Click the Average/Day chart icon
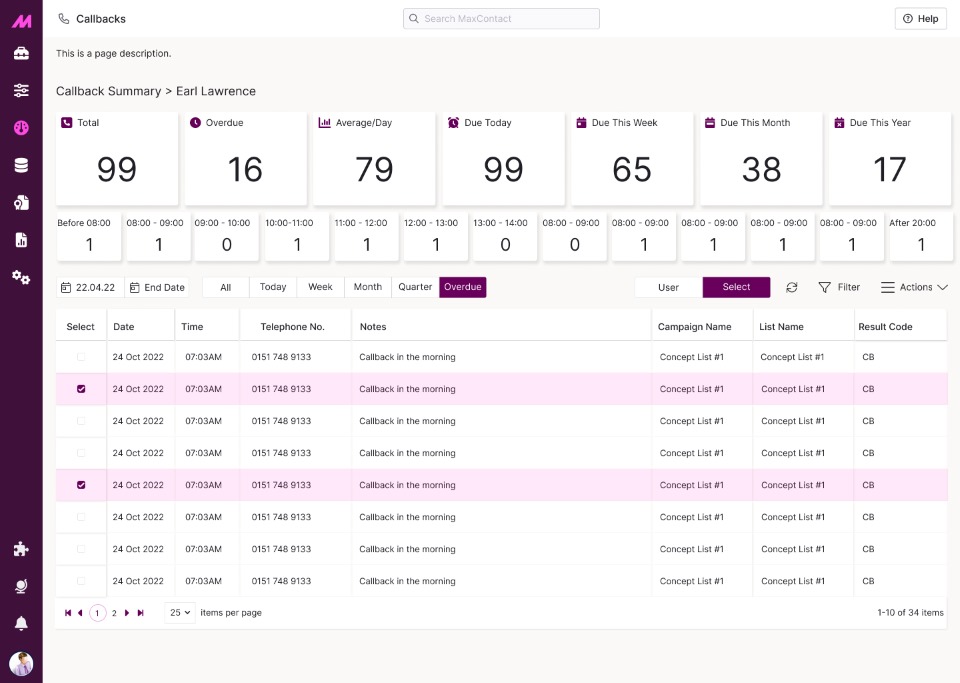The height and width of the screenshot is (683, 960). pos(324,122)
